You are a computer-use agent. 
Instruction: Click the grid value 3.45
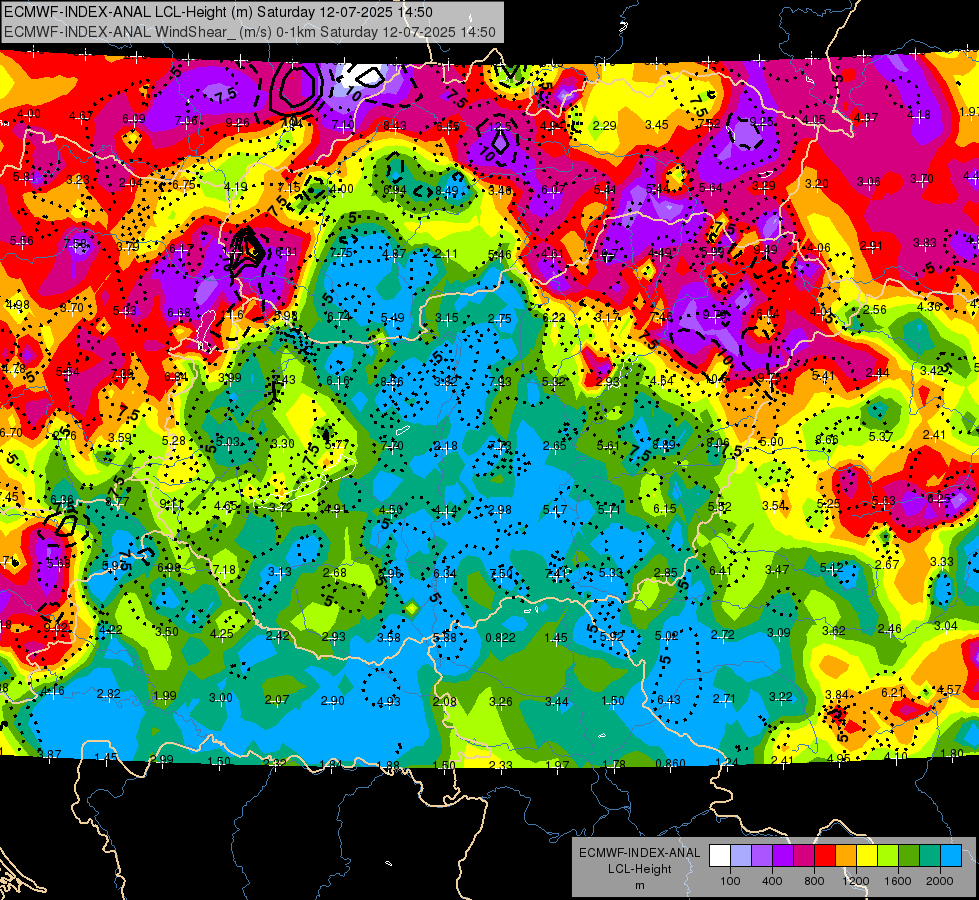[x=657, y=125]
